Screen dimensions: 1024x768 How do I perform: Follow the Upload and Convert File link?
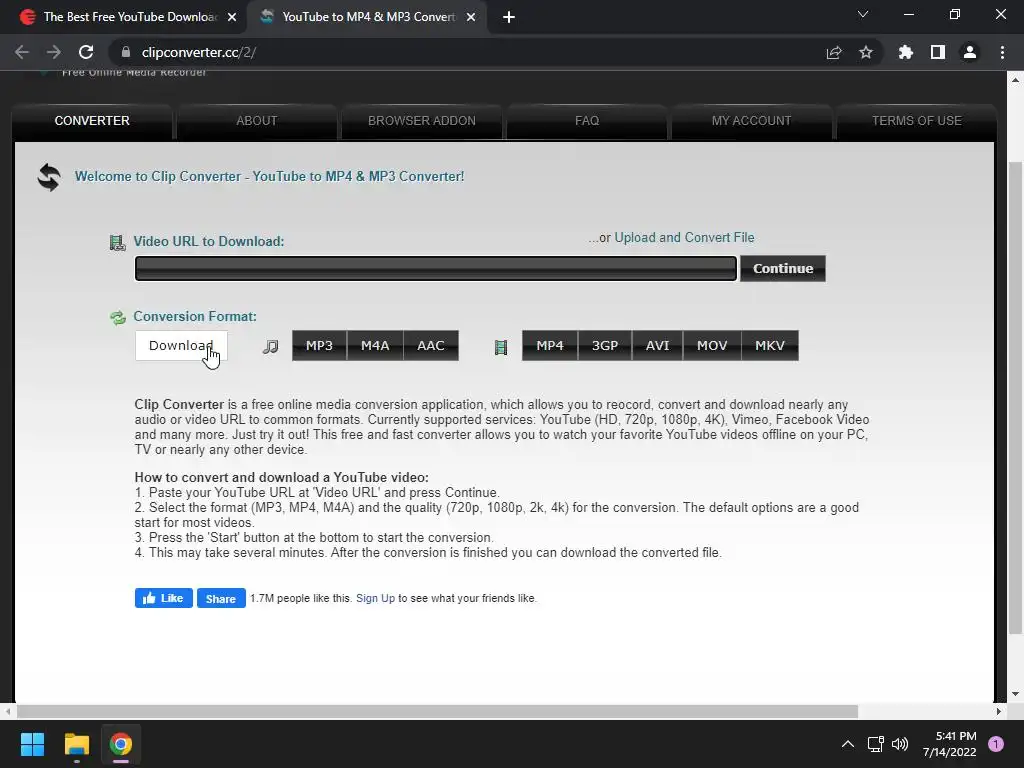pyautogui.click(x=684, y=238)
